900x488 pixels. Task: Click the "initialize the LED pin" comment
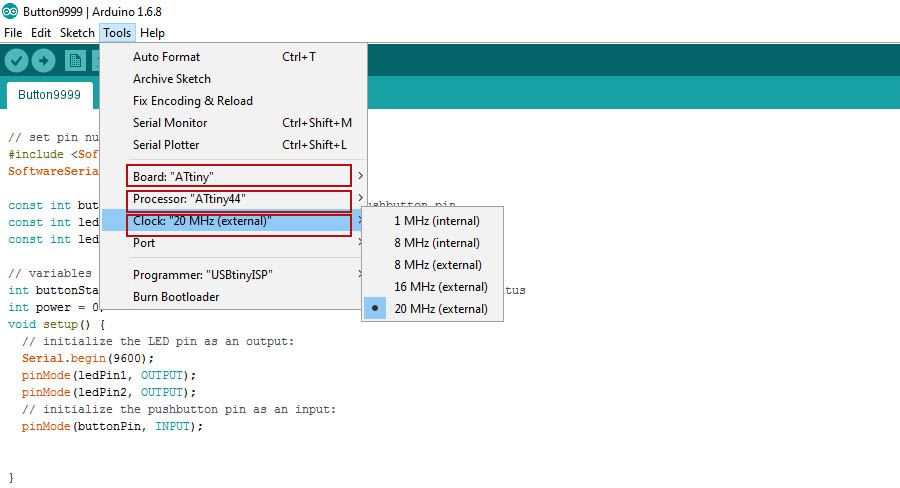(158, 341)
